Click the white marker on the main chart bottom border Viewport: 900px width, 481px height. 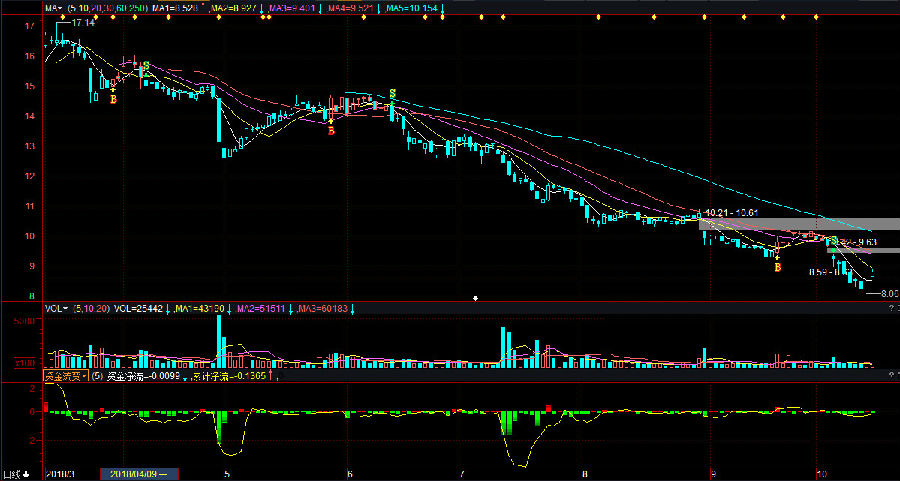click(x=475, y=298)
